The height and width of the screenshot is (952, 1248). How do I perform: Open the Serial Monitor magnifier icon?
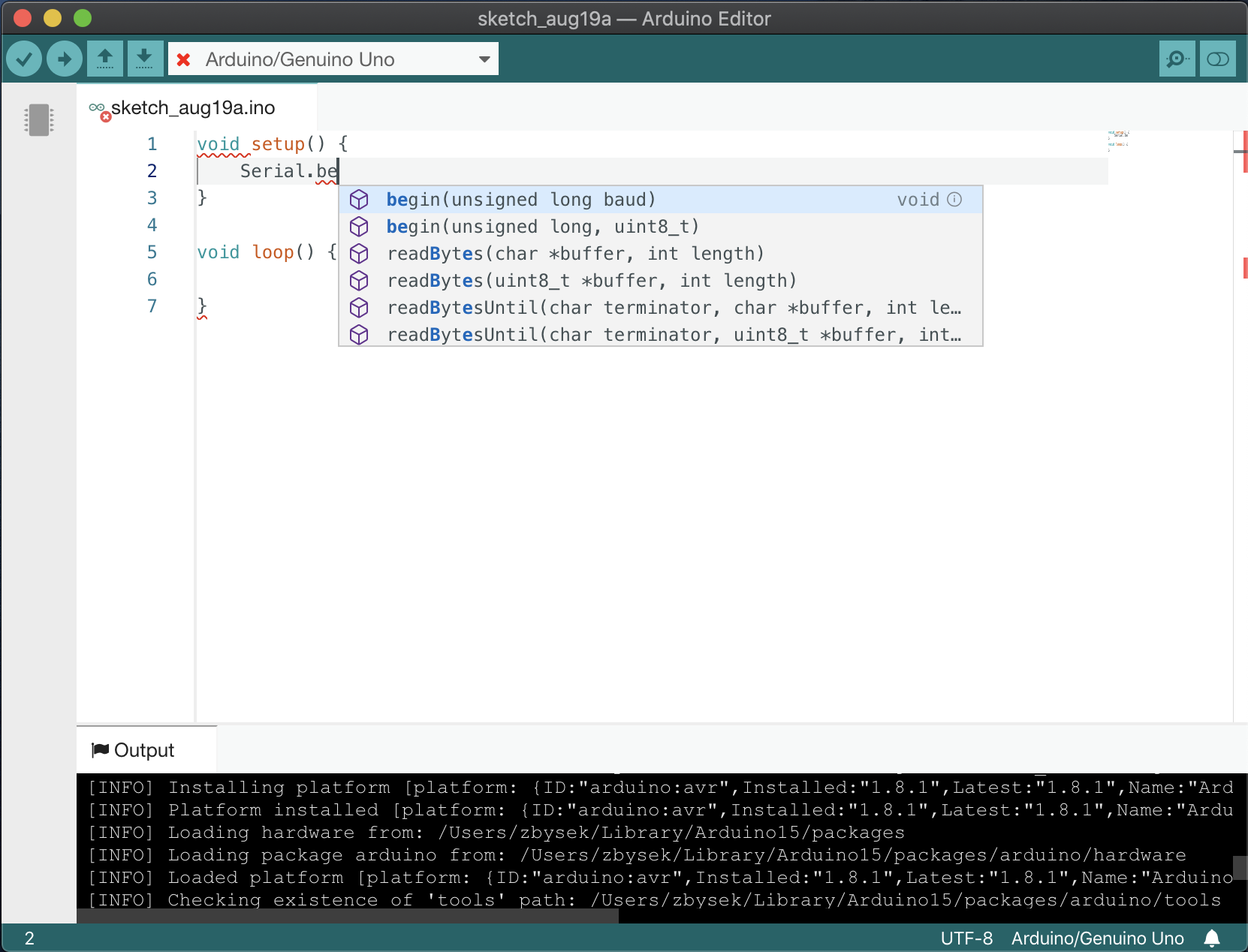point(1177,59)
